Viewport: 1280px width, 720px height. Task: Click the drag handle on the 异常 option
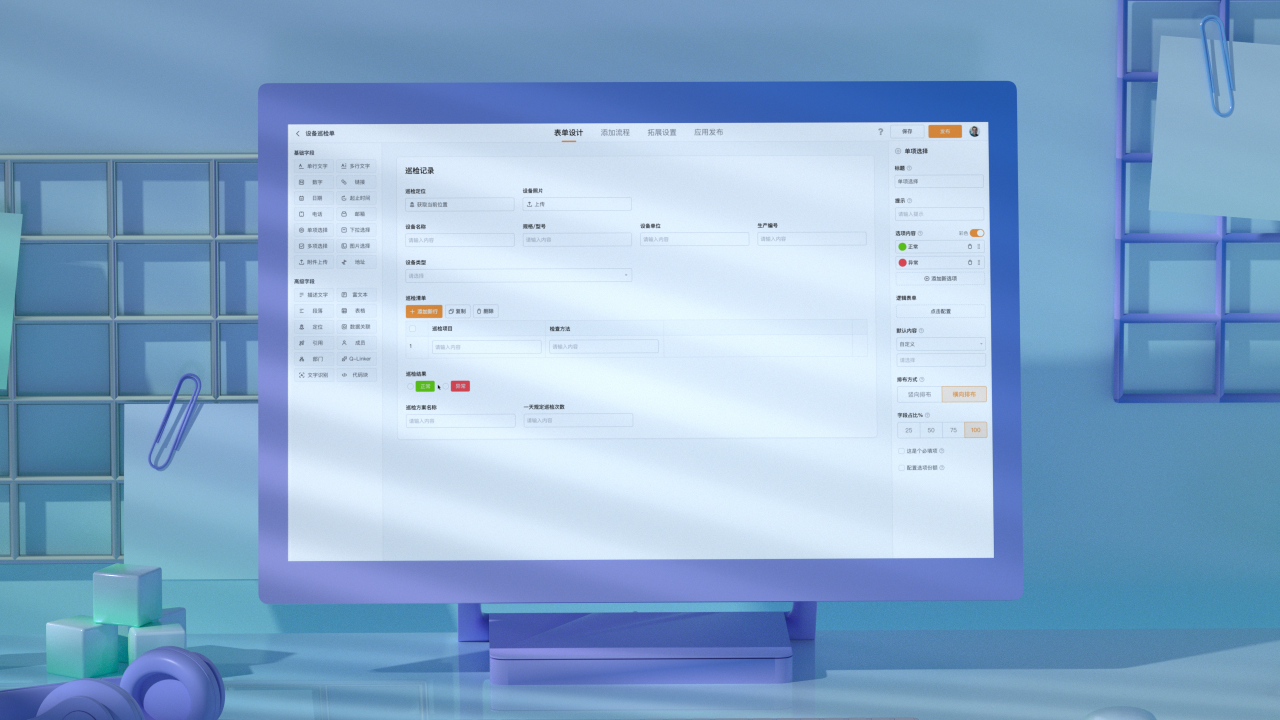(978, 262)
